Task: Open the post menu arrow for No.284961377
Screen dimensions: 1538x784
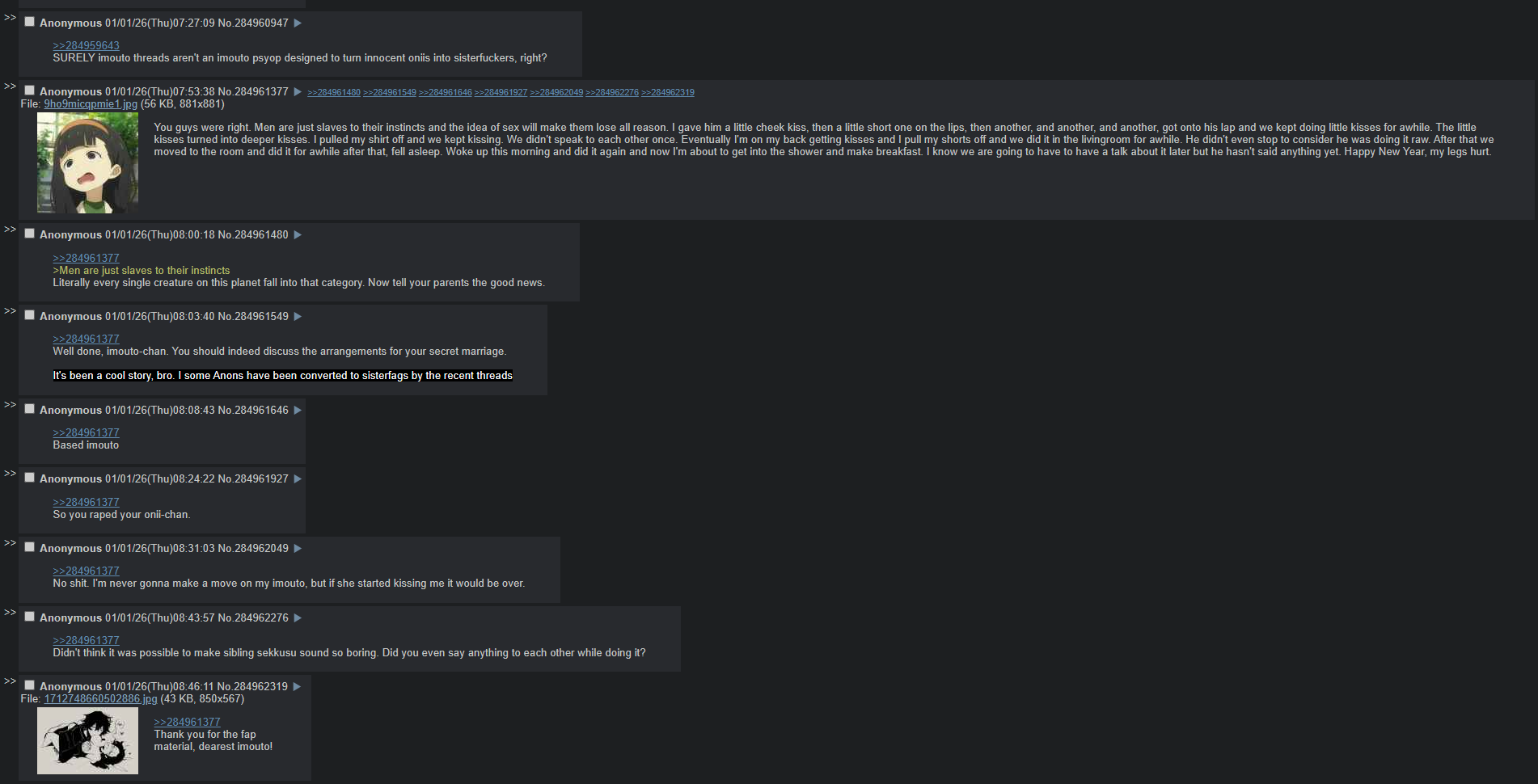Action: (x=298, y=92)
